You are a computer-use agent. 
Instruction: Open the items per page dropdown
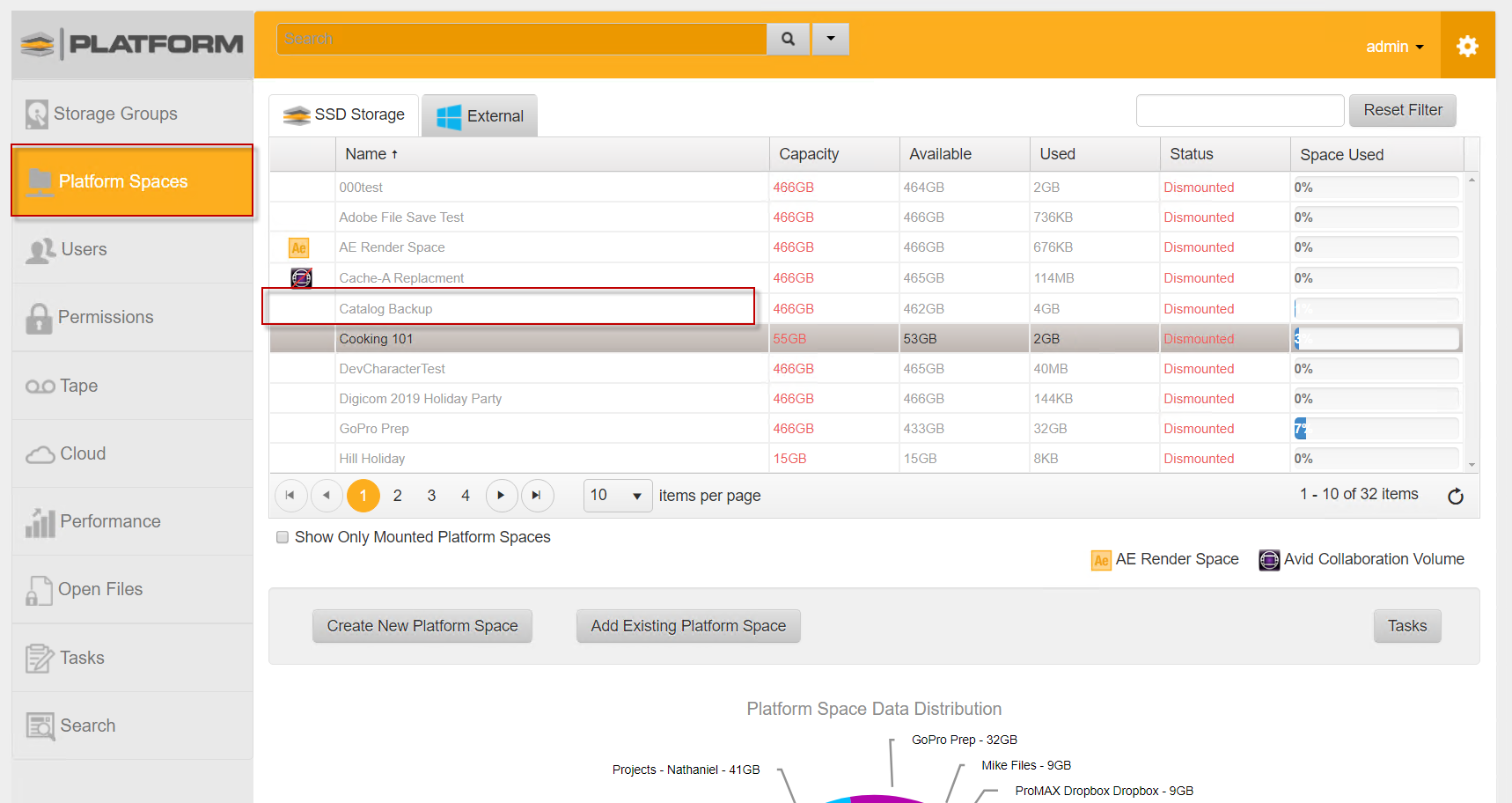point(618,496)
